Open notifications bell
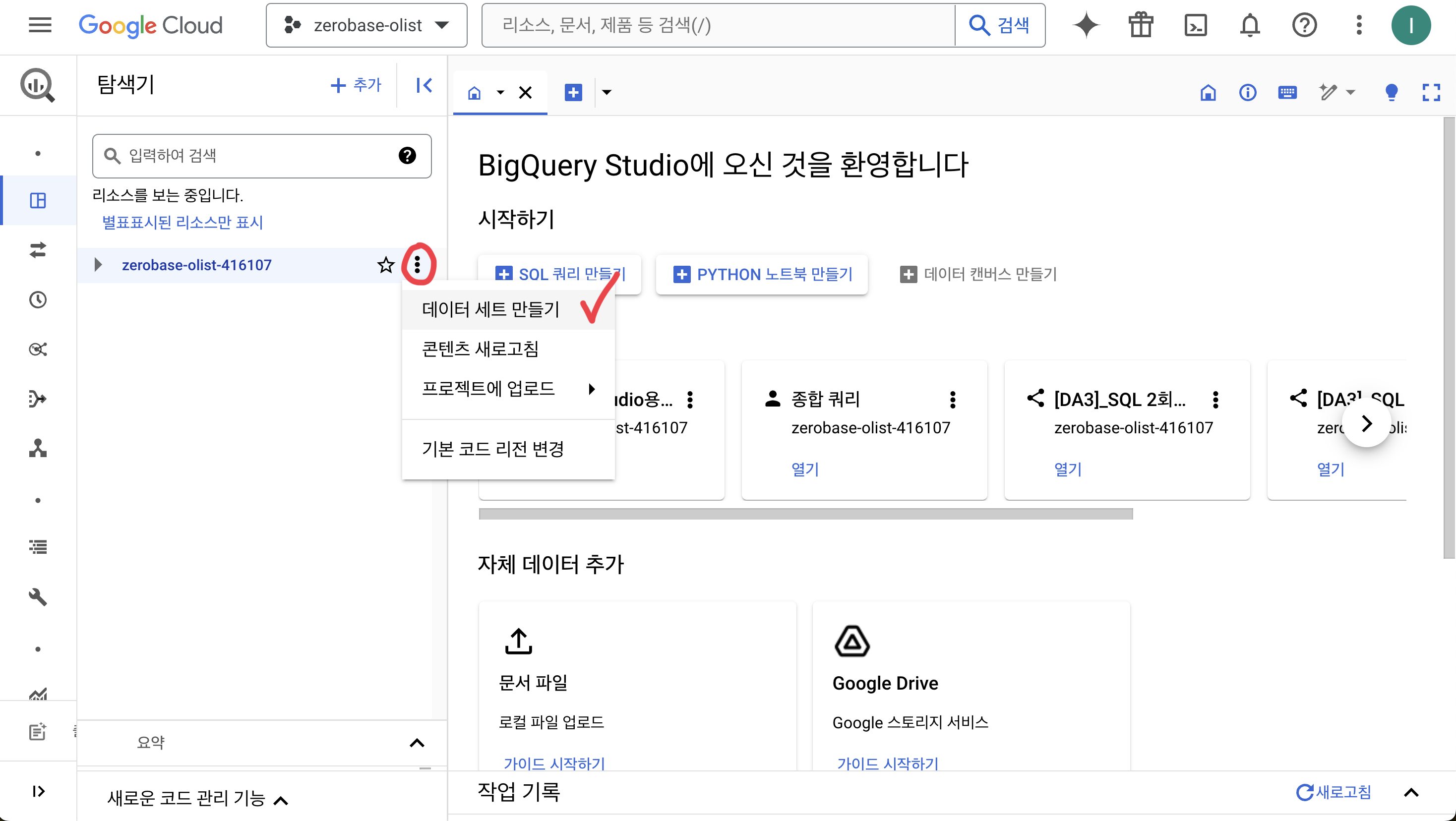This screenshot has width=1456, height=821. click(x=1250, y=25)
